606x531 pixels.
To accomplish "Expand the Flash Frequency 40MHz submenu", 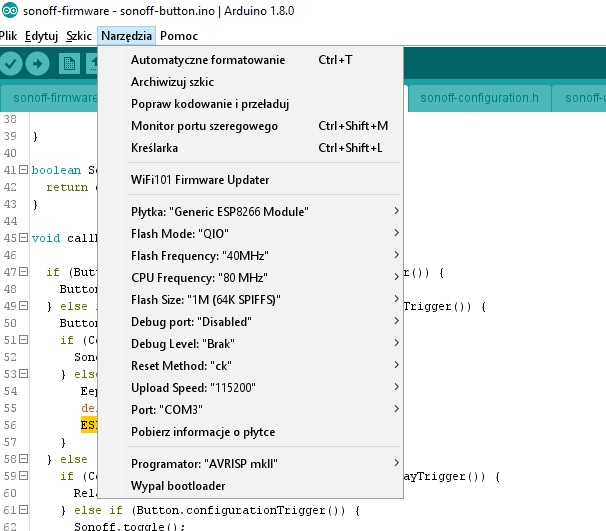I will pyautogui.click(x=250, y=256).
